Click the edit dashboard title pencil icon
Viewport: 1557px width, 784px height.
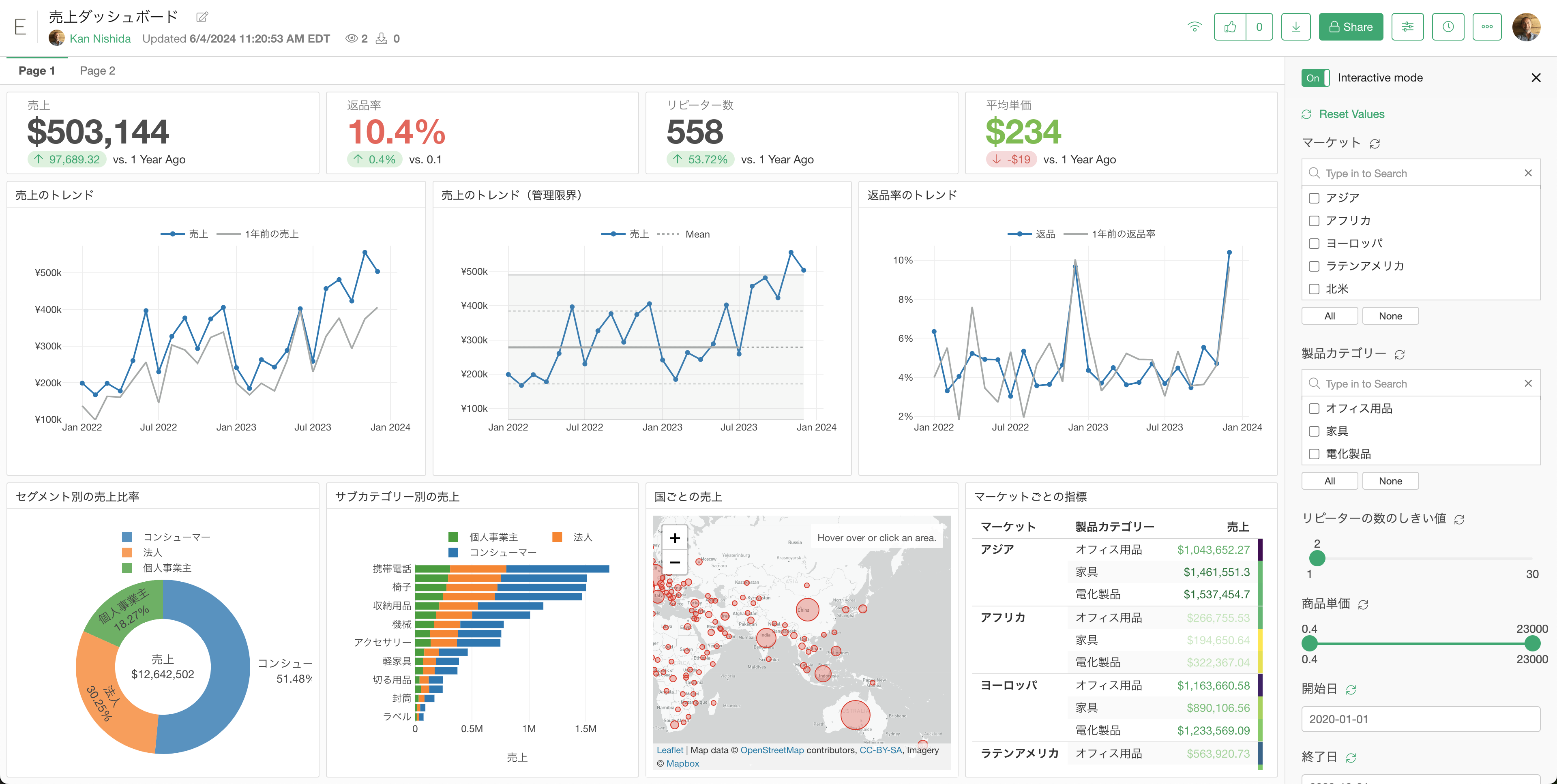pyautogui.click(x=202, y=17)
